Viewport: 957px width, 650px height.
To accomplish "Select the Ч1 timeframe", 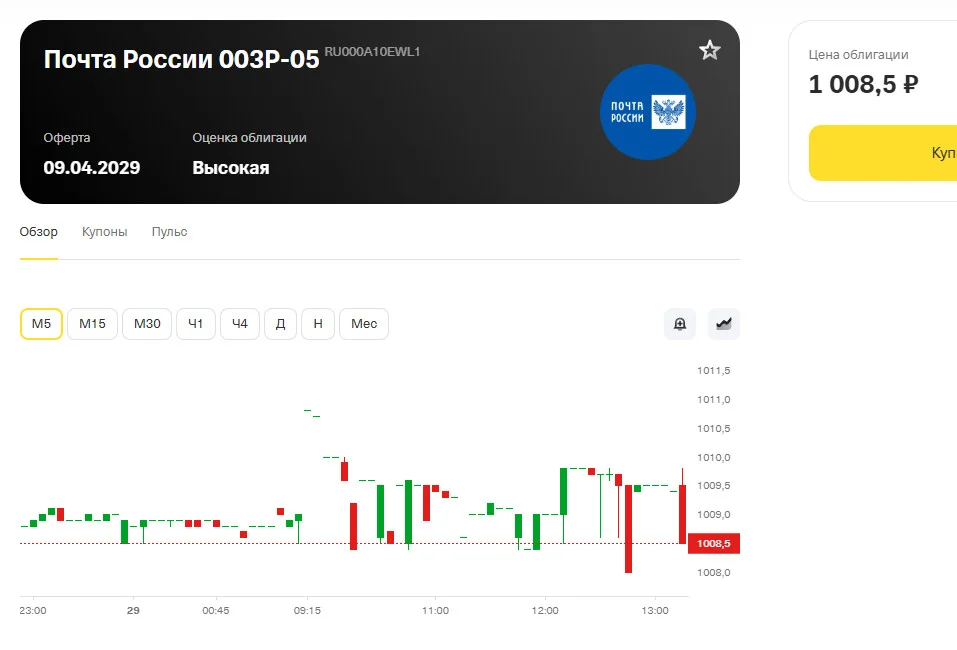I will (196, 324).
